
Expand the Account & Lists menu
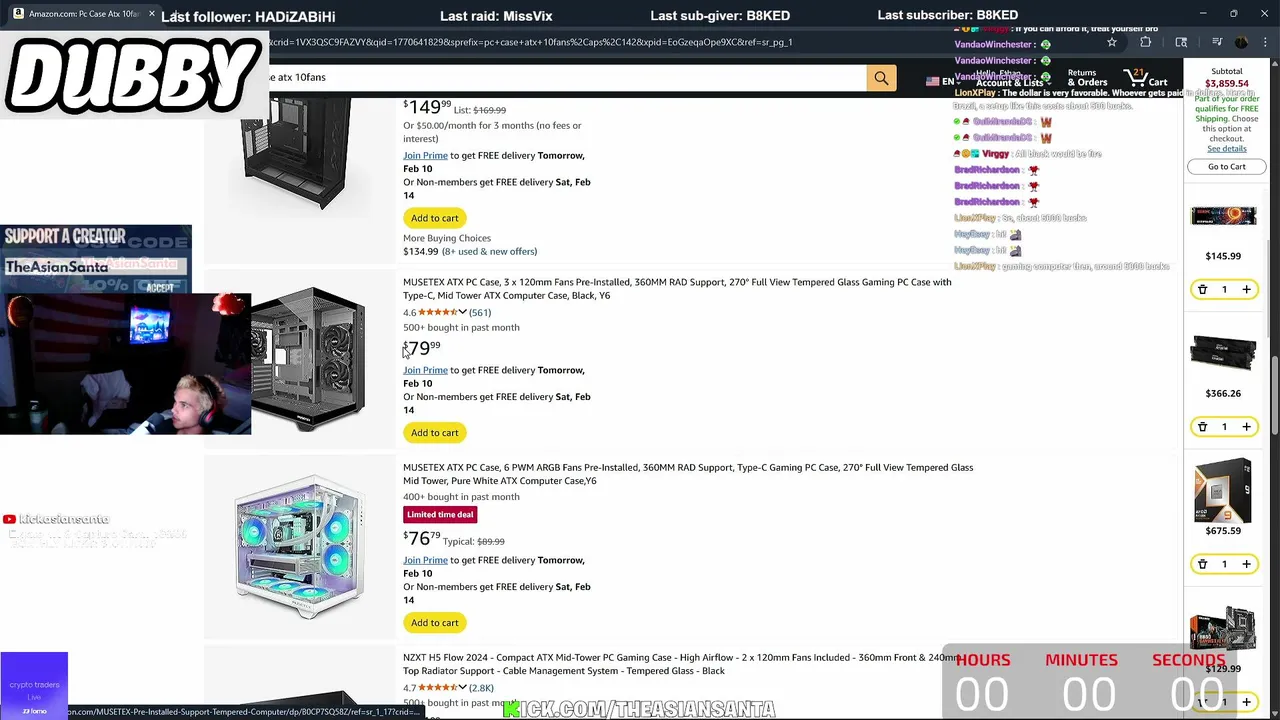(1010, 83)
